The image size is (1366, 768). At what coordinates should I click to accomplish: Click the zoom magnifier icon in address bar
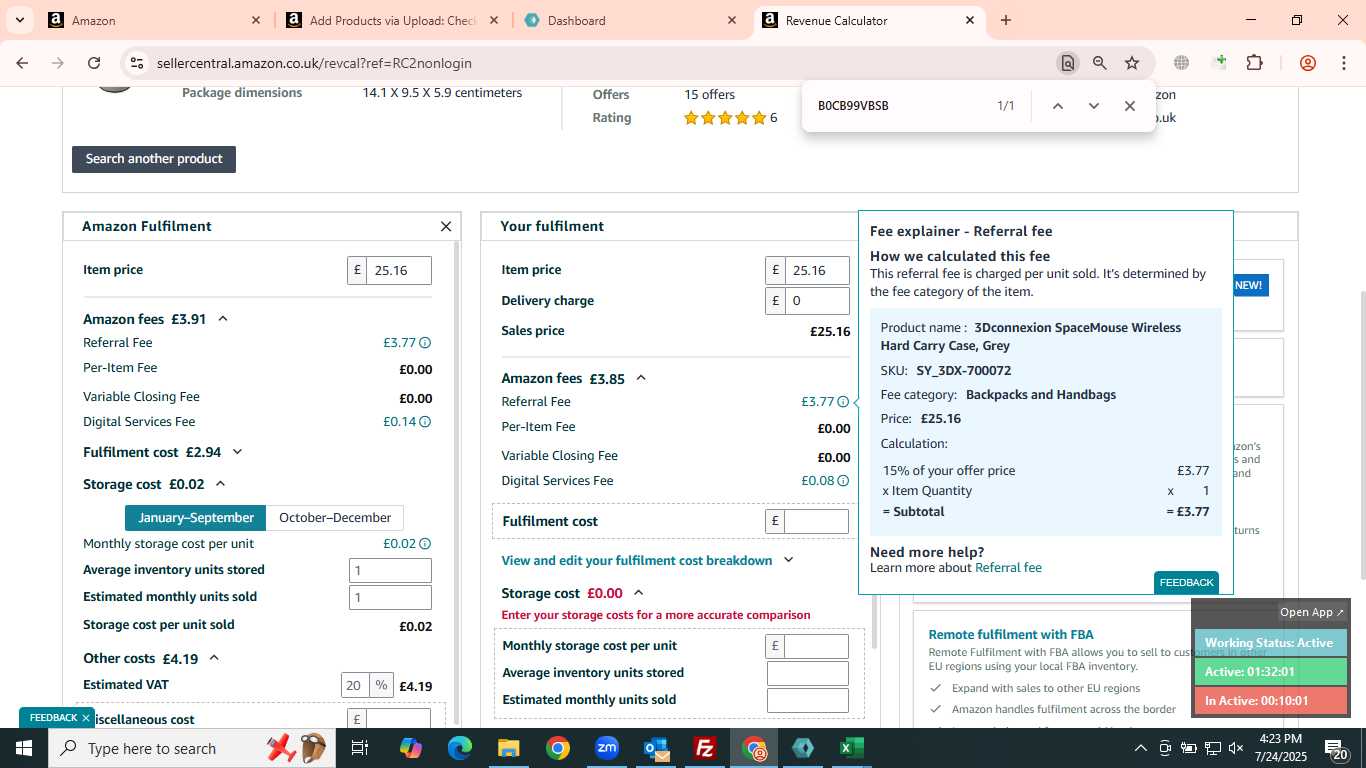(x=1099, y=63)
